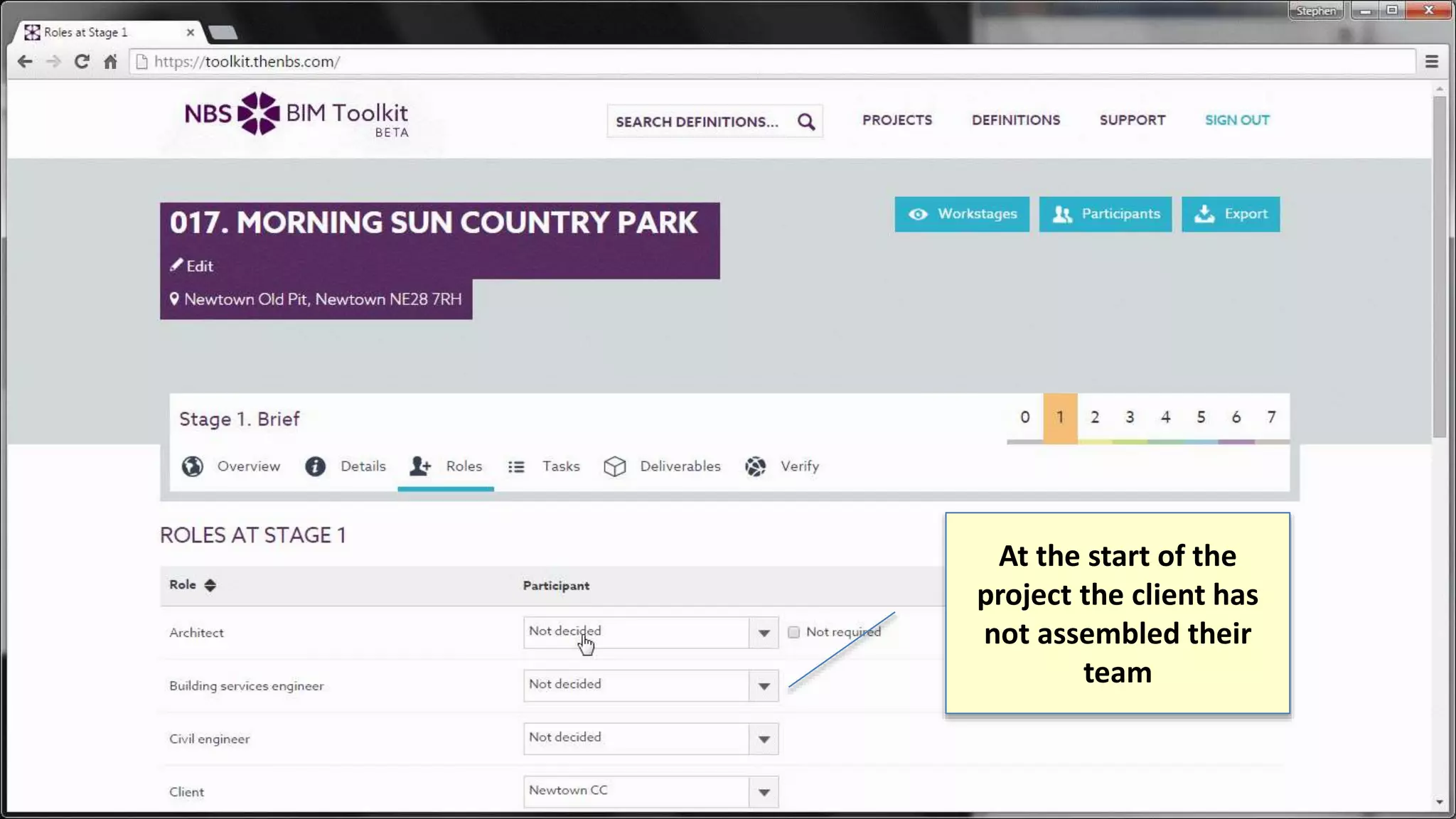This screenshot has height=819, width=1456.
Task: Switch to the Roles tab
Action: click(x=446, y=466)
